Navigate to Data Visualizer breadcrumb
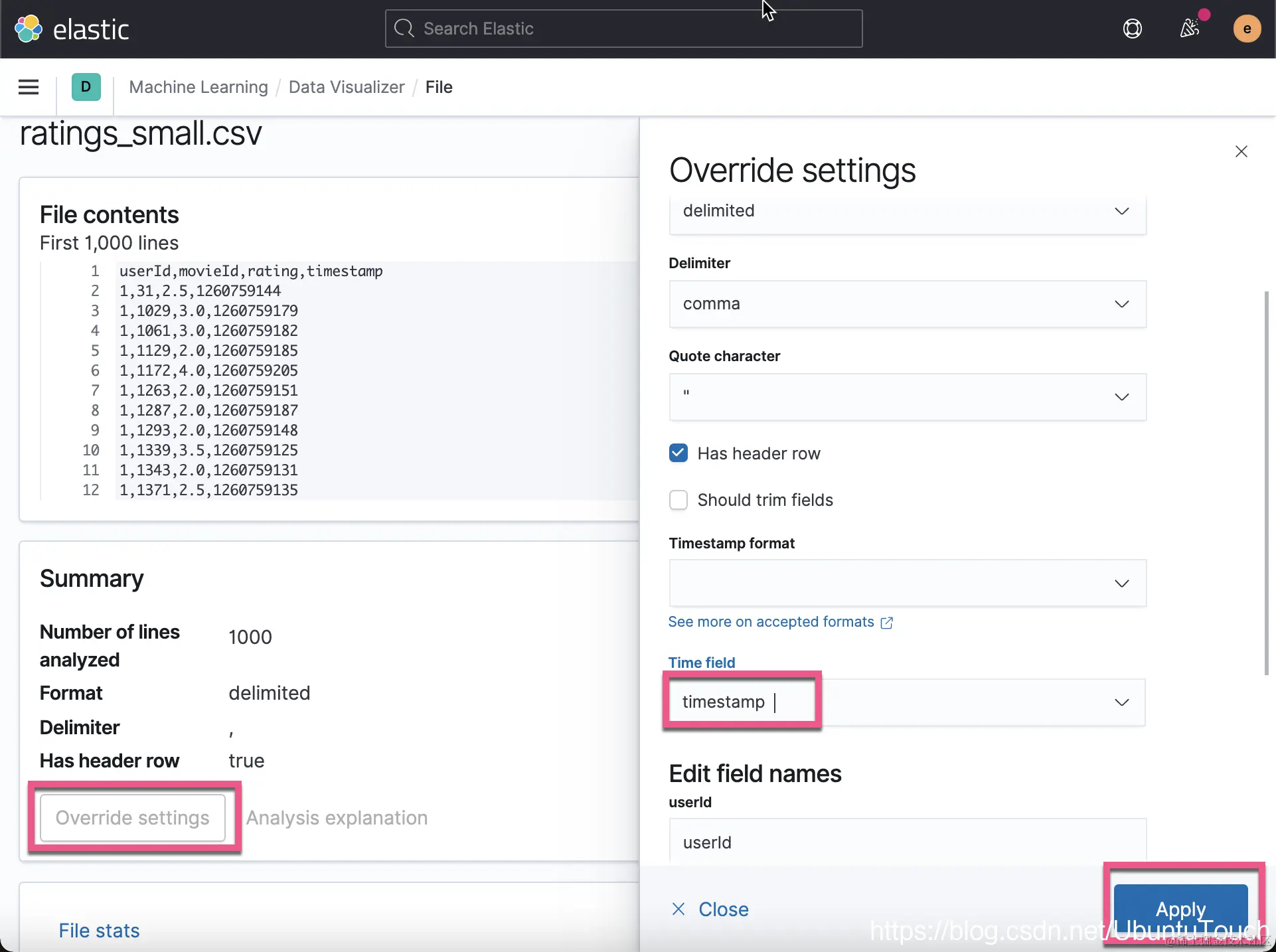The width and height of the screenshot is (1276, 952). point(346,87)
